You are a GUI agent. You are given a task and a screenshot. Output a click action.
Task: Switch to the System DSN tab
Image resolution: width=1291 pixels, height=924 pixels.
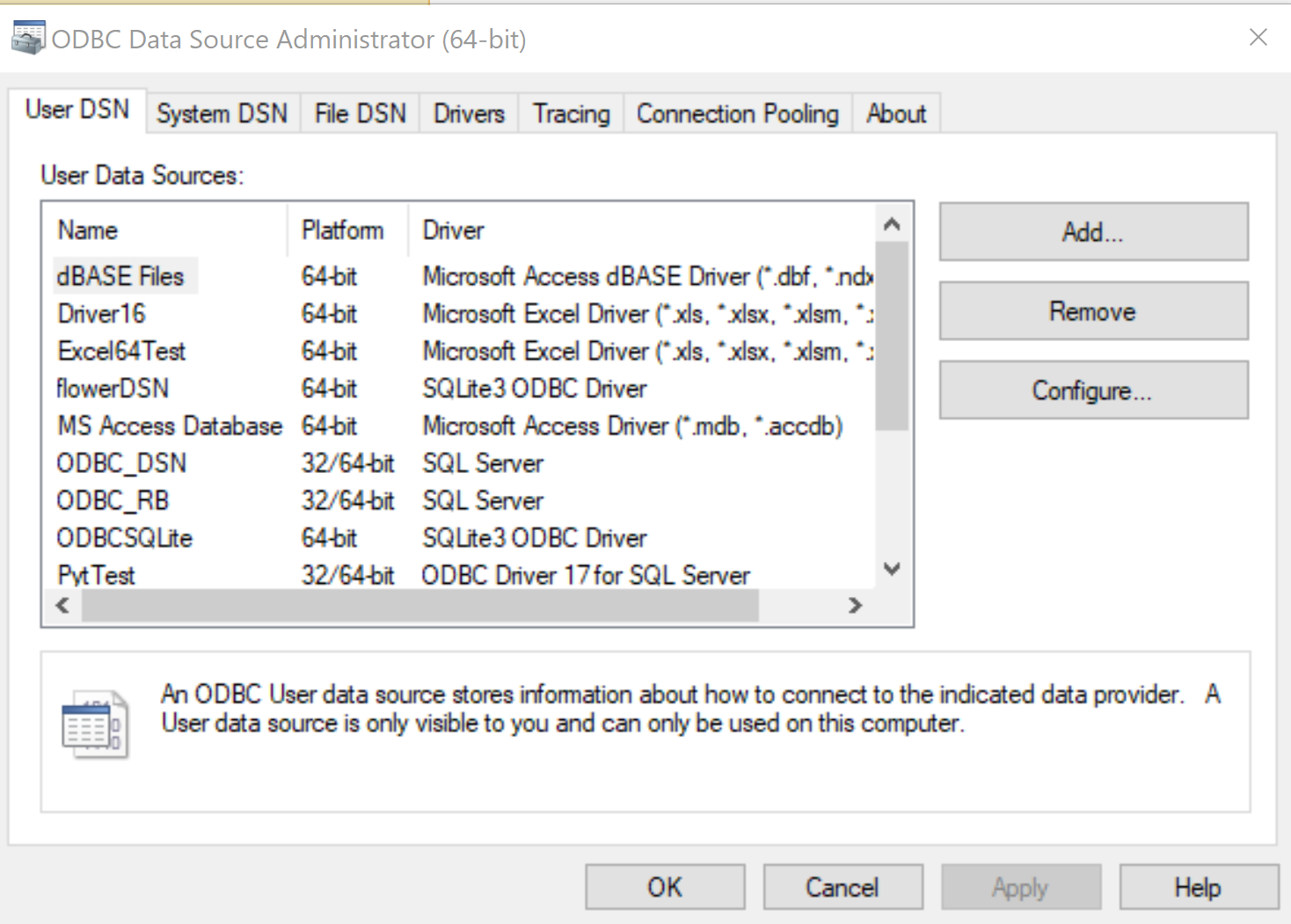(222, 113)
